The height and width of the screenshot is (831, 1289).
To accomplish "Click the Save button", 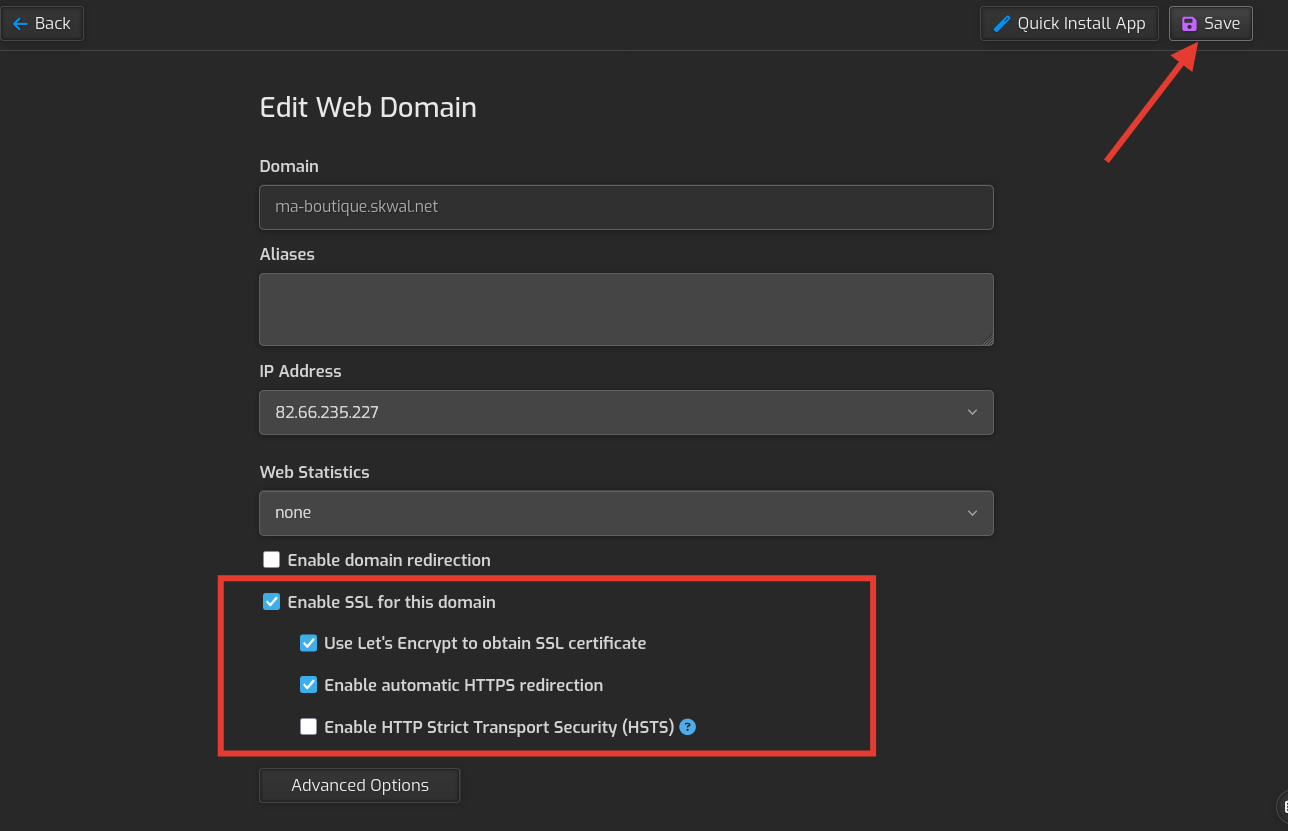I will (1210, 23).
